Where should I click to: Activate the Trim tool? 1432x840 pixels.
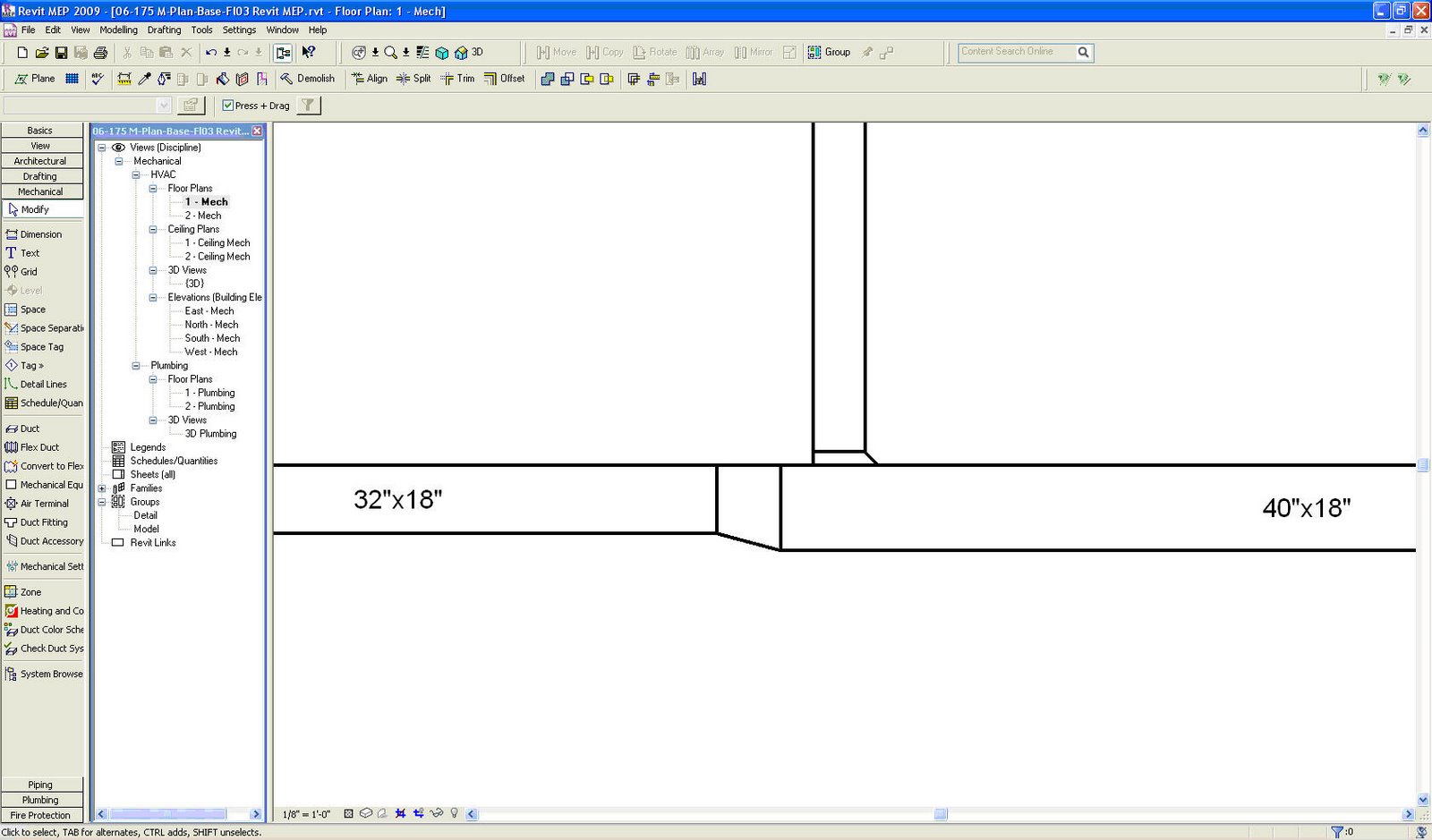click(457, 79)
